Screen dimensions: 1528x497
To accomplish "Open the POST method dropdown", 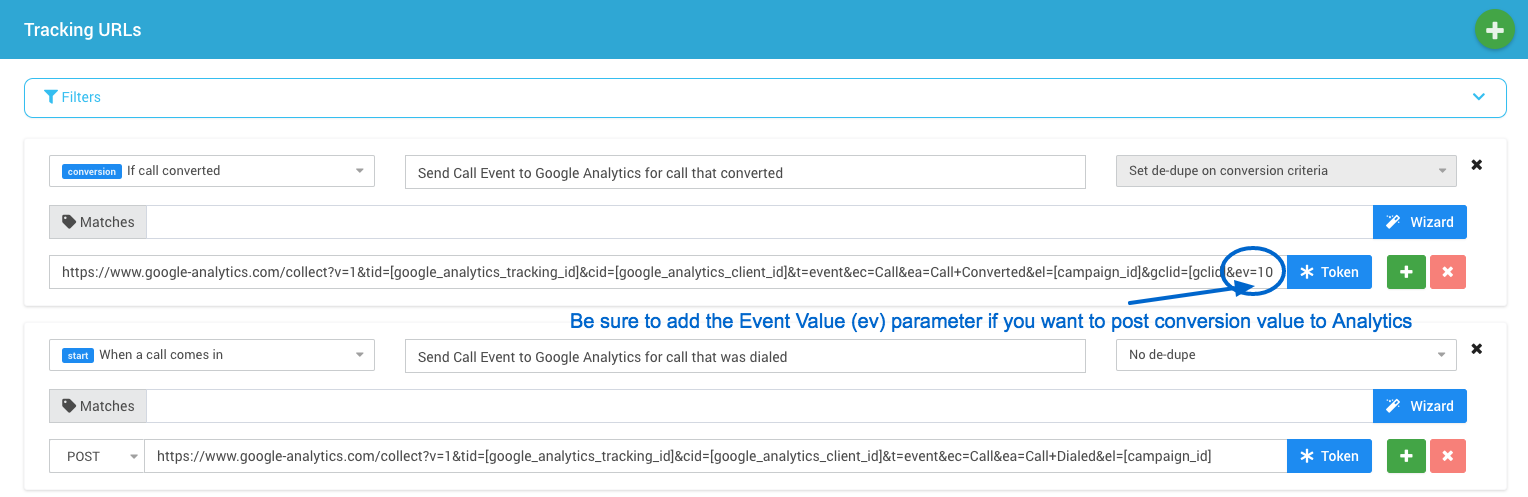I will 97,456.
